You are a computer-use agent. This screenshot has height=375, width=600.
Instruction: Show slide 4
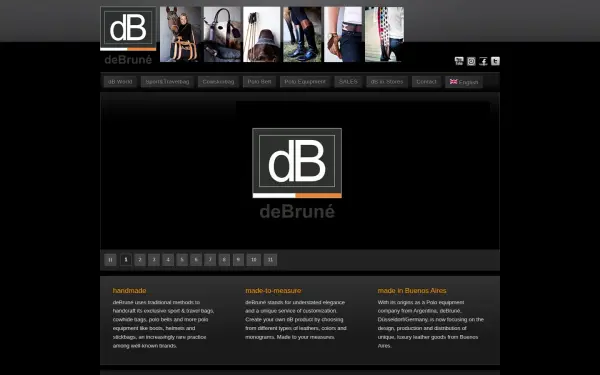pos(168,260)
